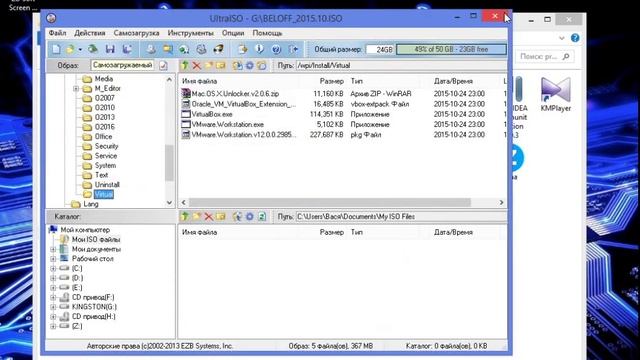
Task: Click the blue help icon in background window
Action: pyautogui.click(x=575, y=38)
